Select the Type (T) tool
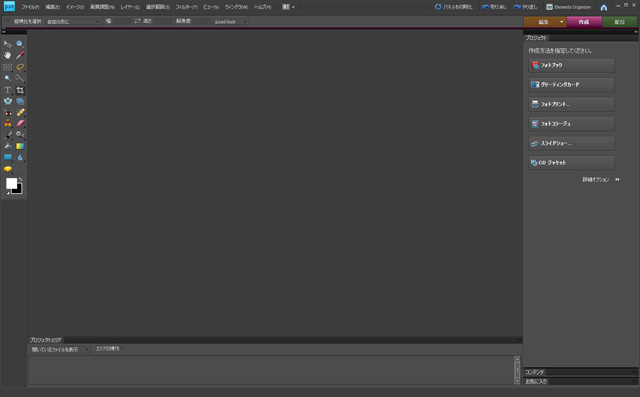 (x=8, y=90)
